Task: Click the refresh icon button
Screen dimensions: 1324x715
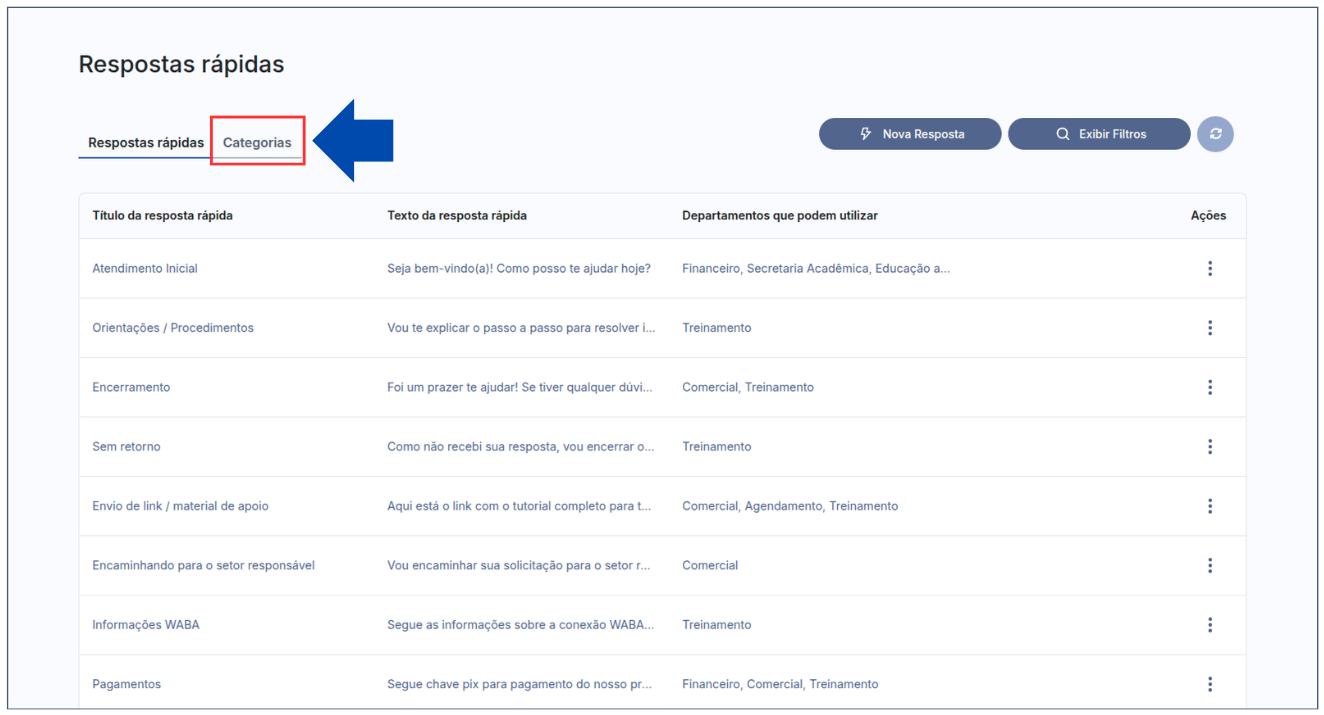Action: coord(1215,134)
